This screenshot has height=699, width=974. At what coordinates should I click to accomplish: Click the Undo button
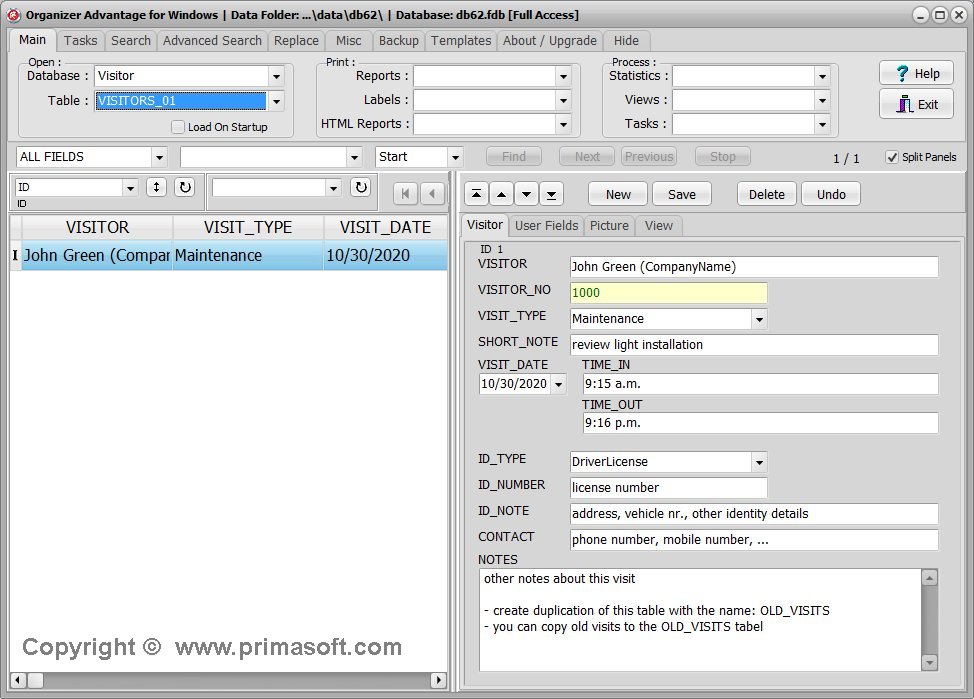pyautogui.click(x=831, y=194)
